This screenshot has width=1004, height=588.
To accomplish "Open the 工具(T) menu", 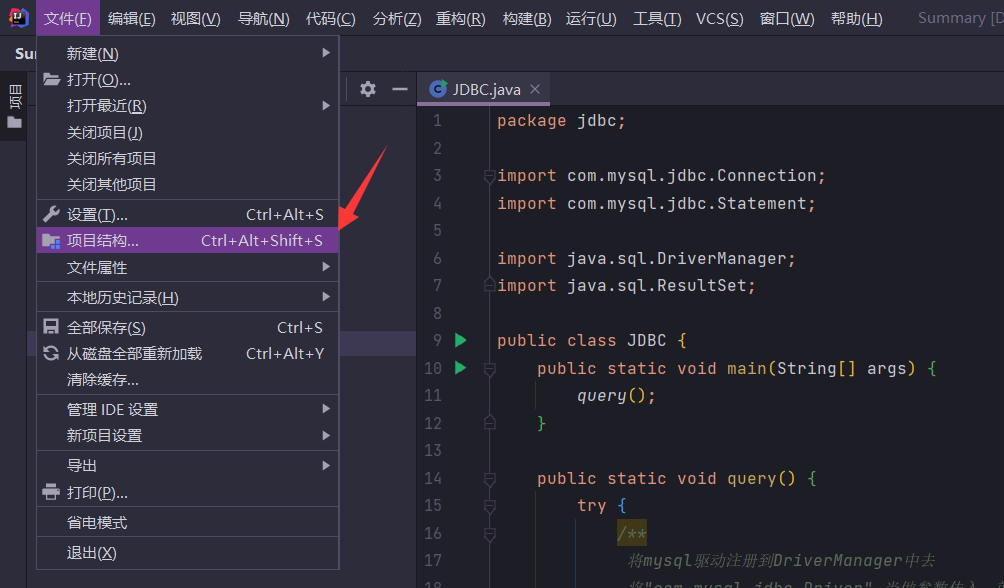I will click(x=657, y=18).
